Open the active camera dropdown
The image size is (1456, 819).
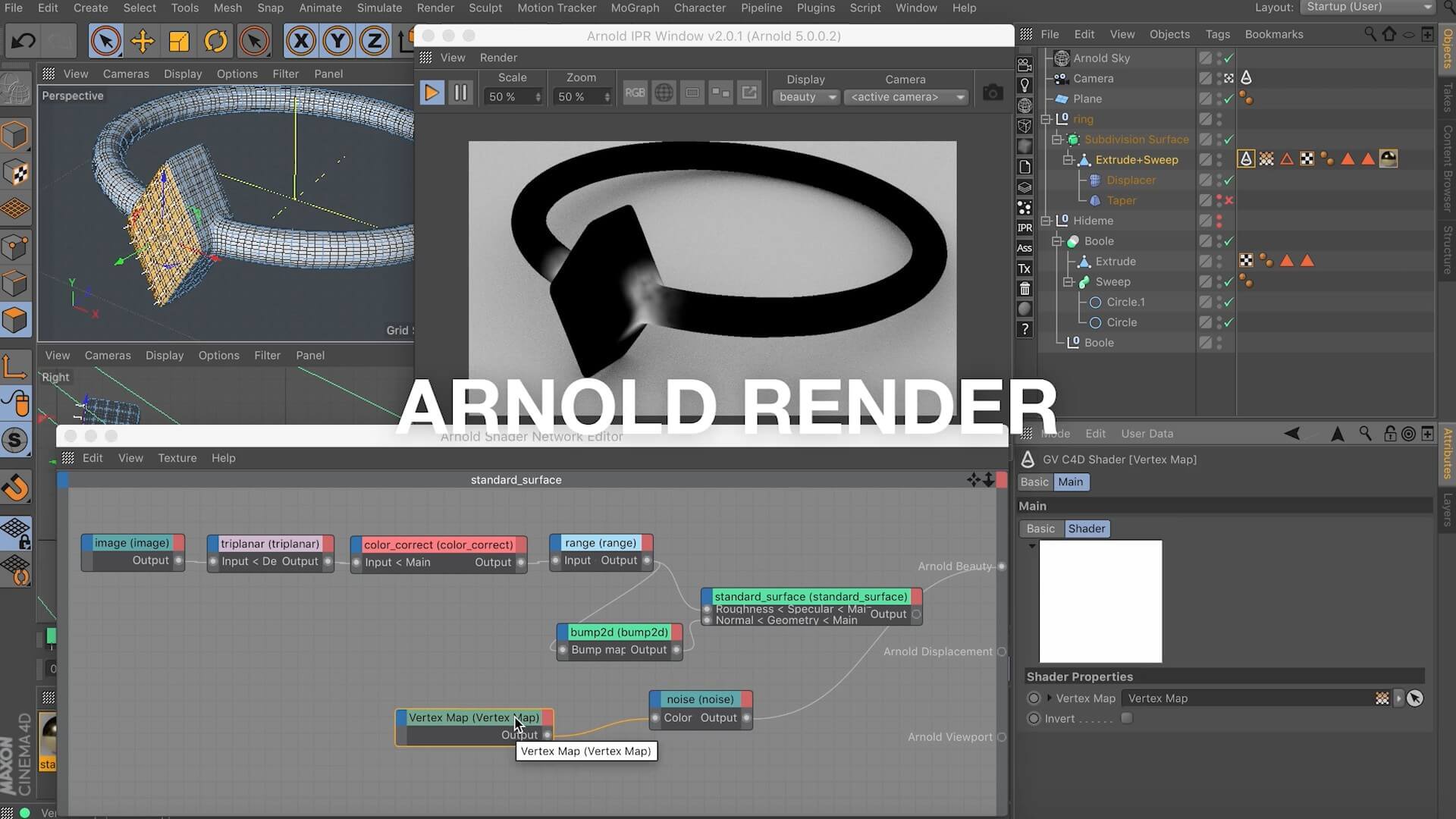click(905, 97)
